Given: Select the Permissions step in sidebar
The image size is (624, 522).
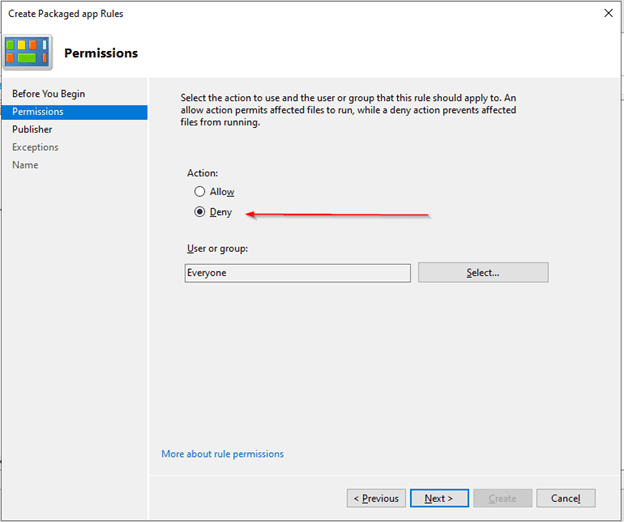Looking at the screenshot, I should [x=38, y=112].
